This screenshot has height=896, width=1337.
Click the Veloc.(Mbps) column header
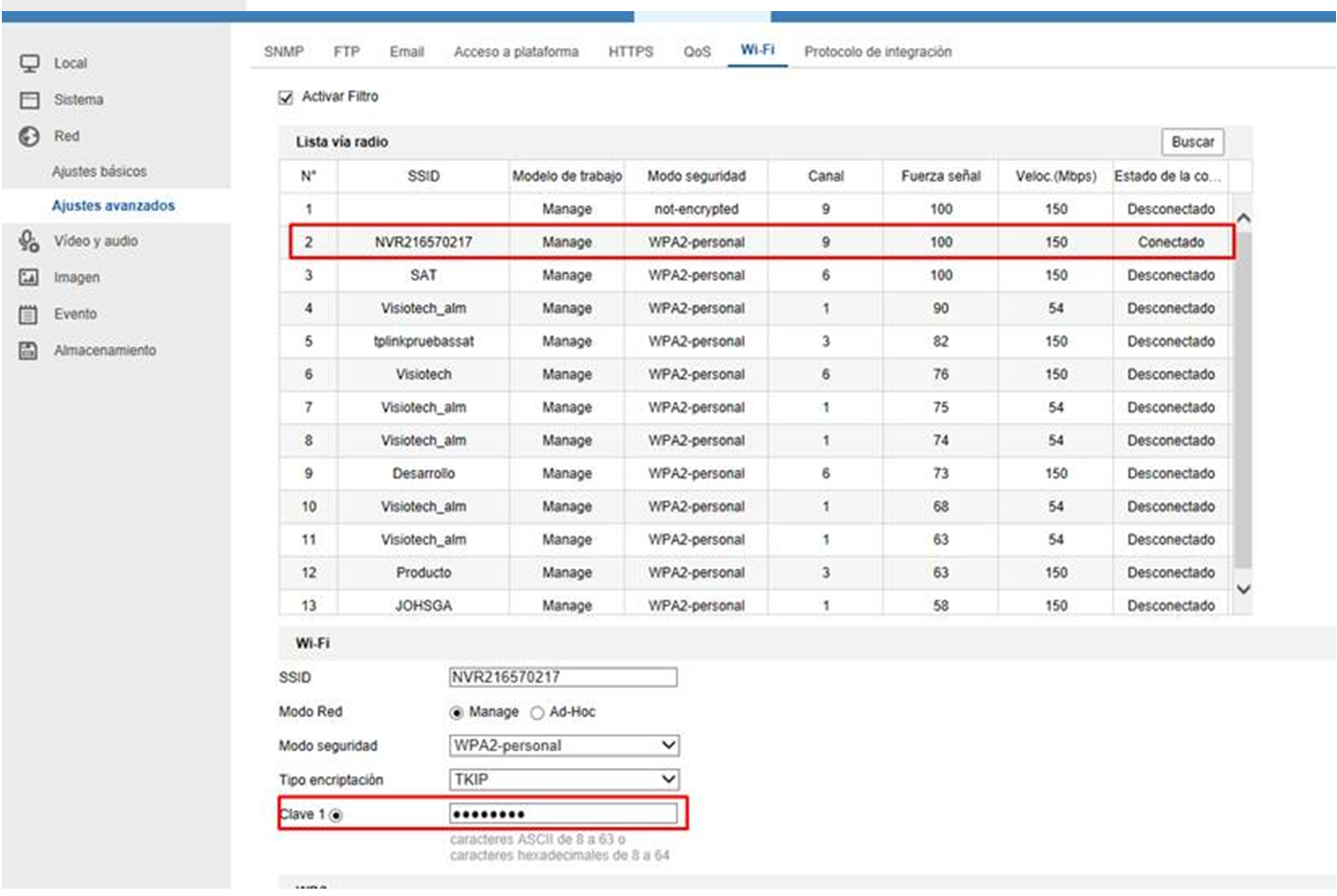tap(1056, 176)
